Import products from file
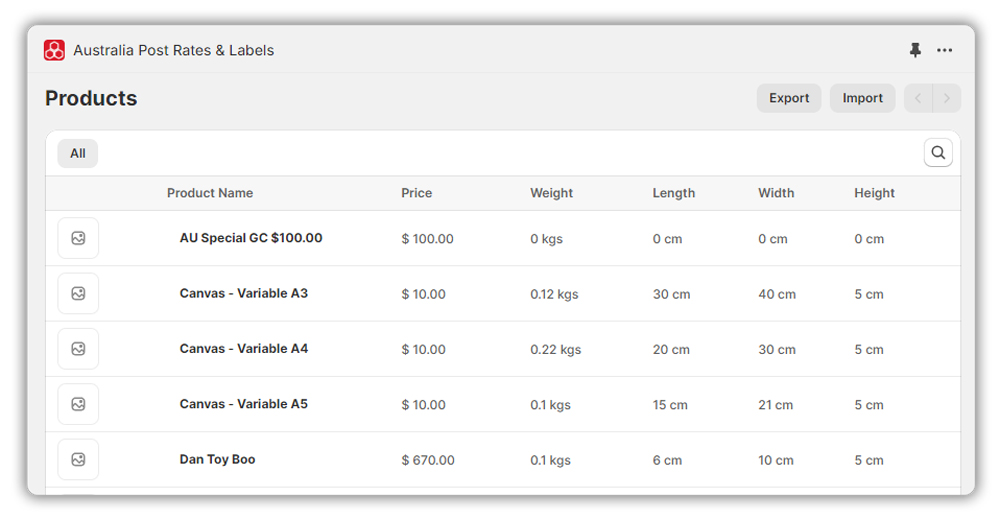The image size is (1000, 520). tap(862, 98)
